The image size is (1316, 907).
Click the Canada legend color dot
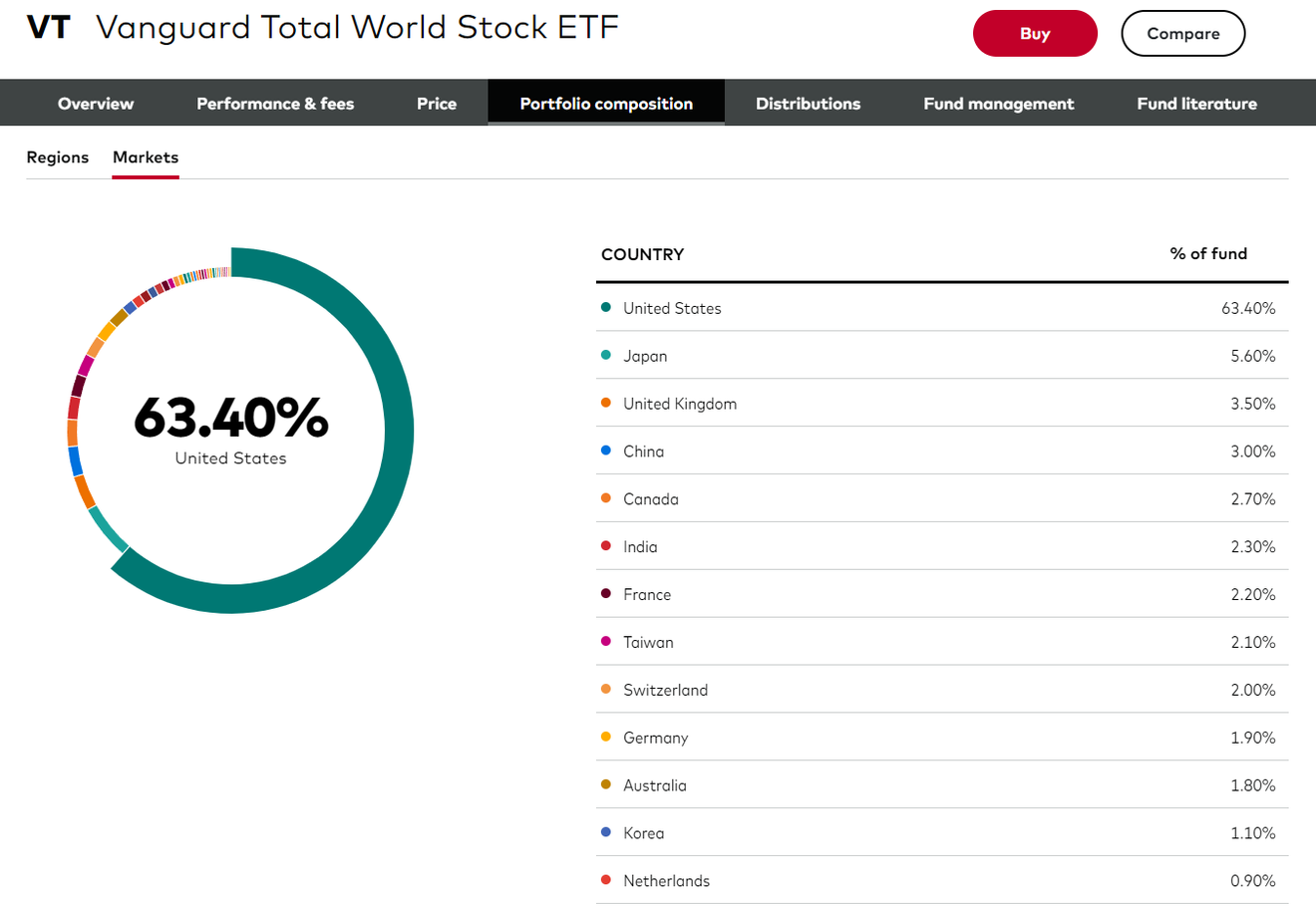606,498
